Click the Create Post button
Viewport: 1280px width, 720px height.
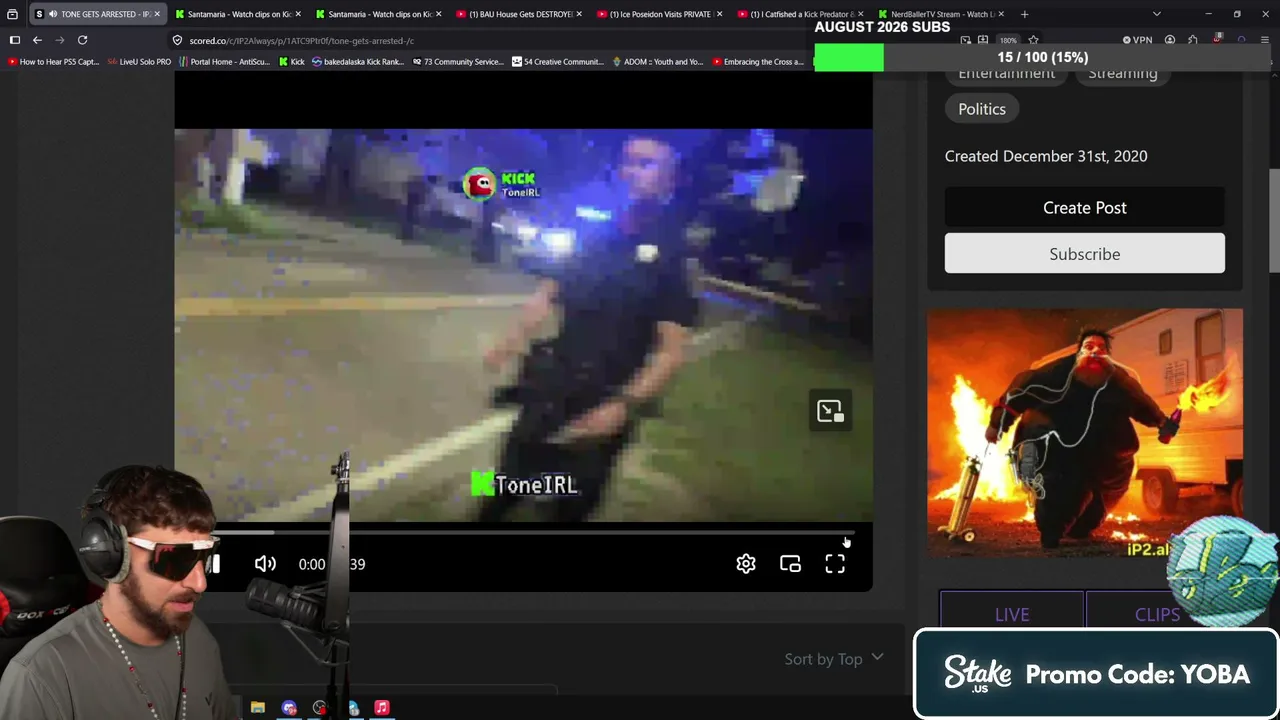point(1085,208)
